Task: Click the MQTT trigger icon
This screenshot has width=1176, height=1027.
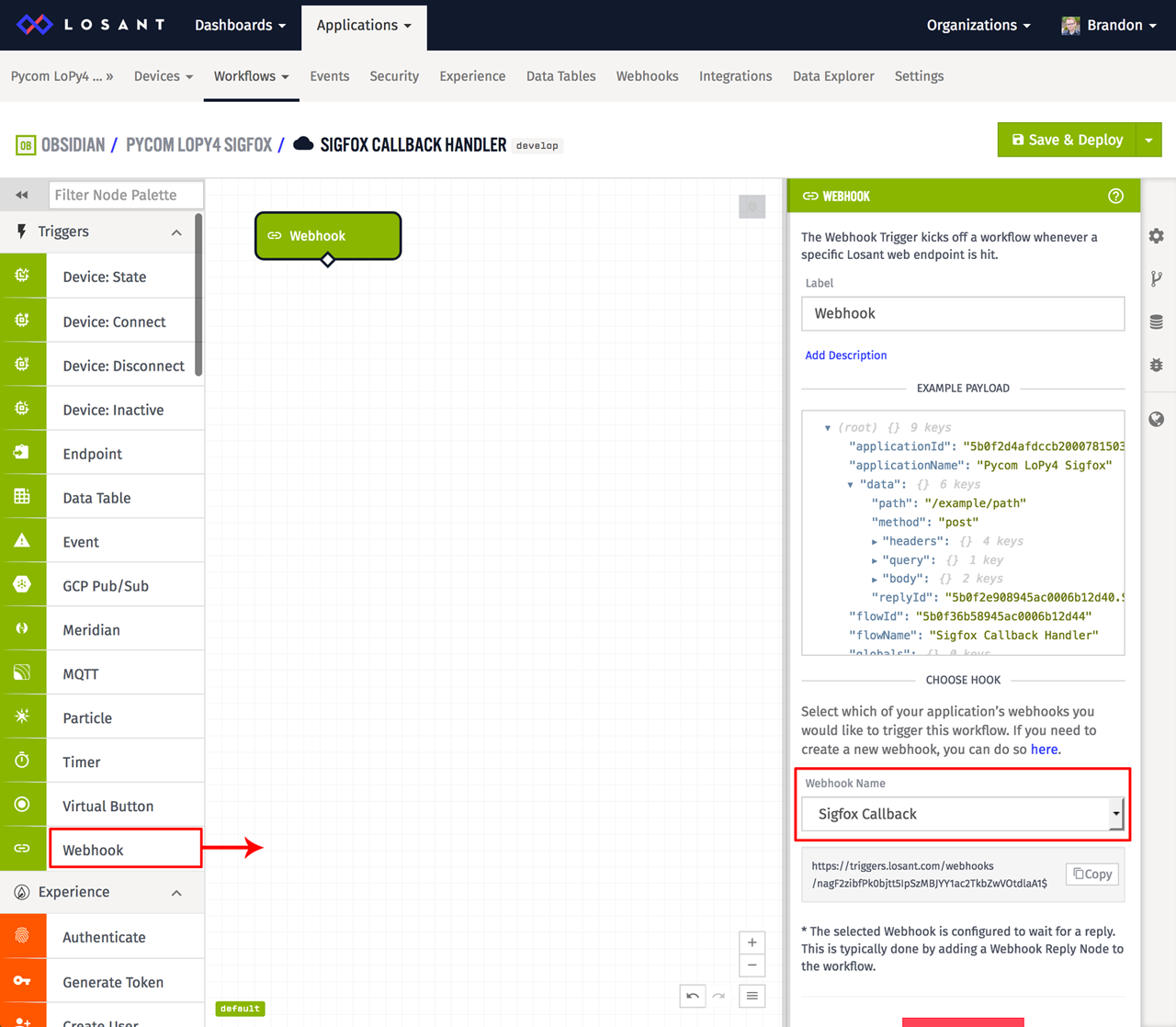Action: pos(22,672)
